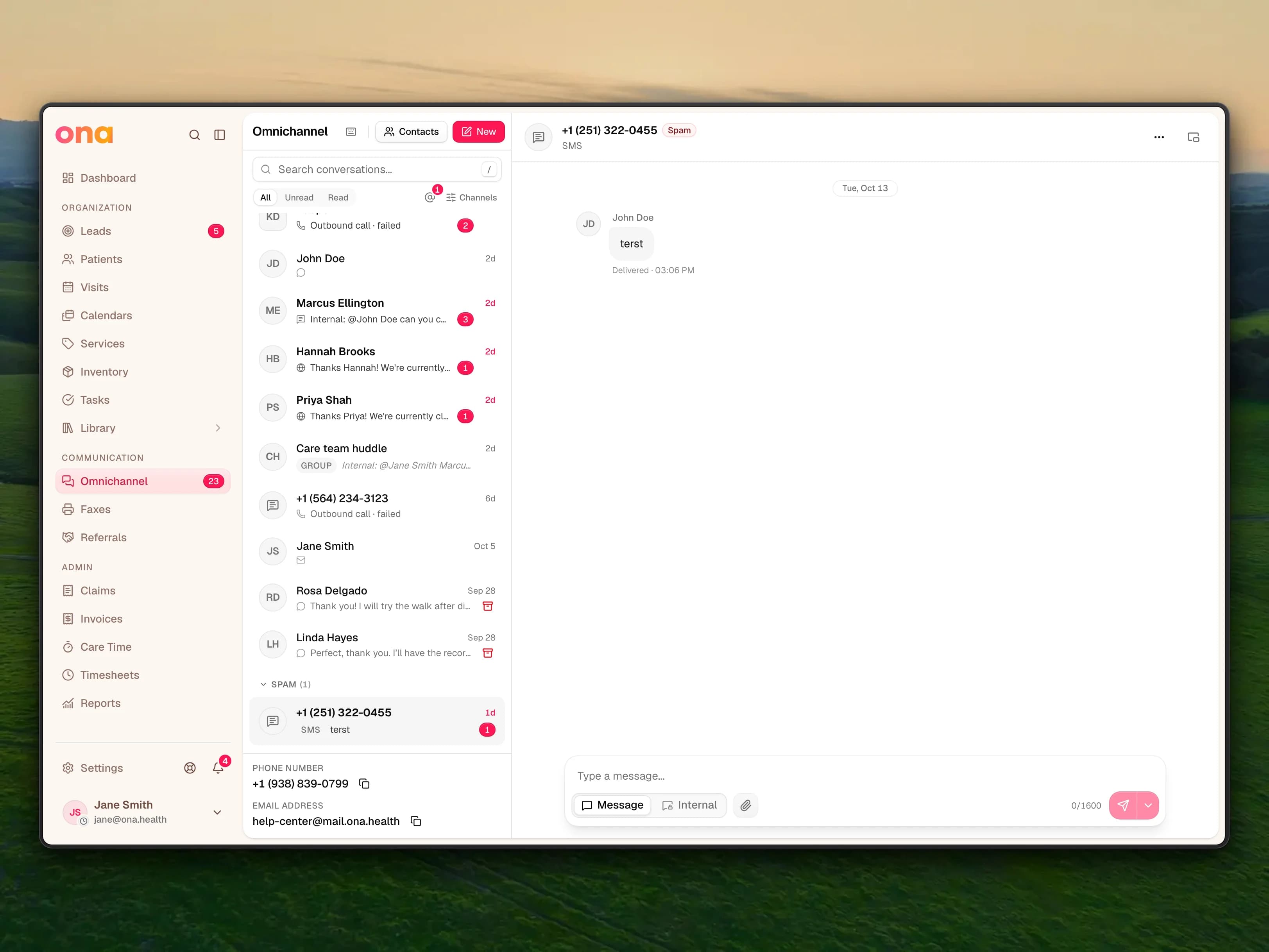Focus the Search conversations field
The image size is (1269, 952).
pos(377,169)
